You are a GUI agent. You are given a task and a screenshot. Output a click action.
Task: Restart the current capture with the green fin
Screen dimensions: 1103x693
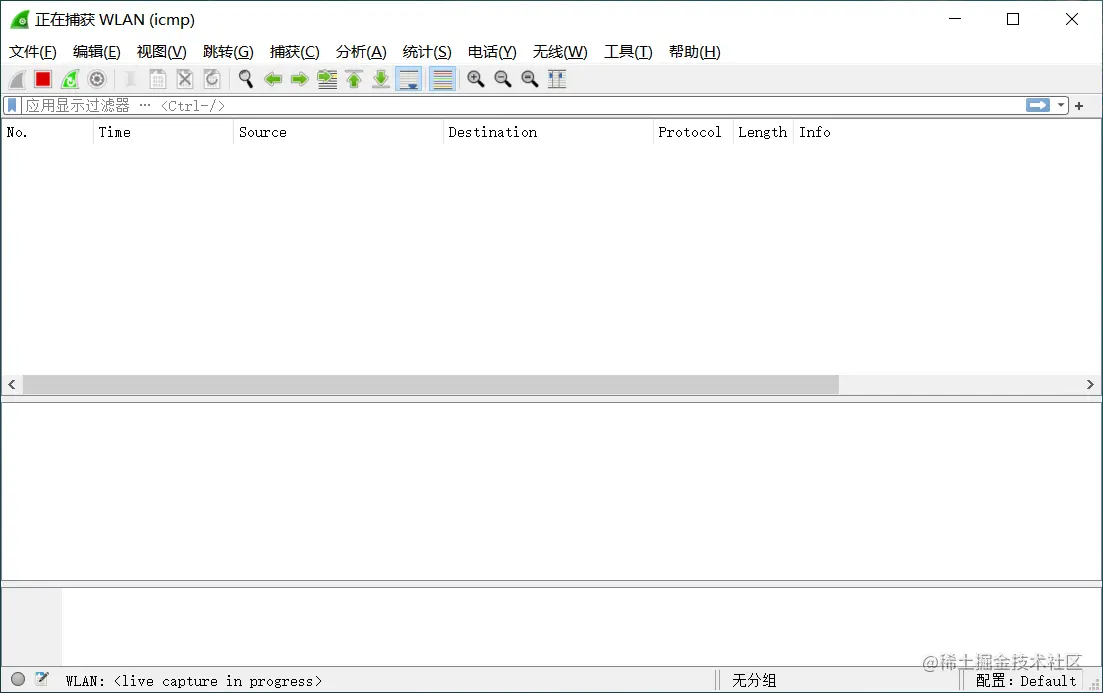coord(70,80)
